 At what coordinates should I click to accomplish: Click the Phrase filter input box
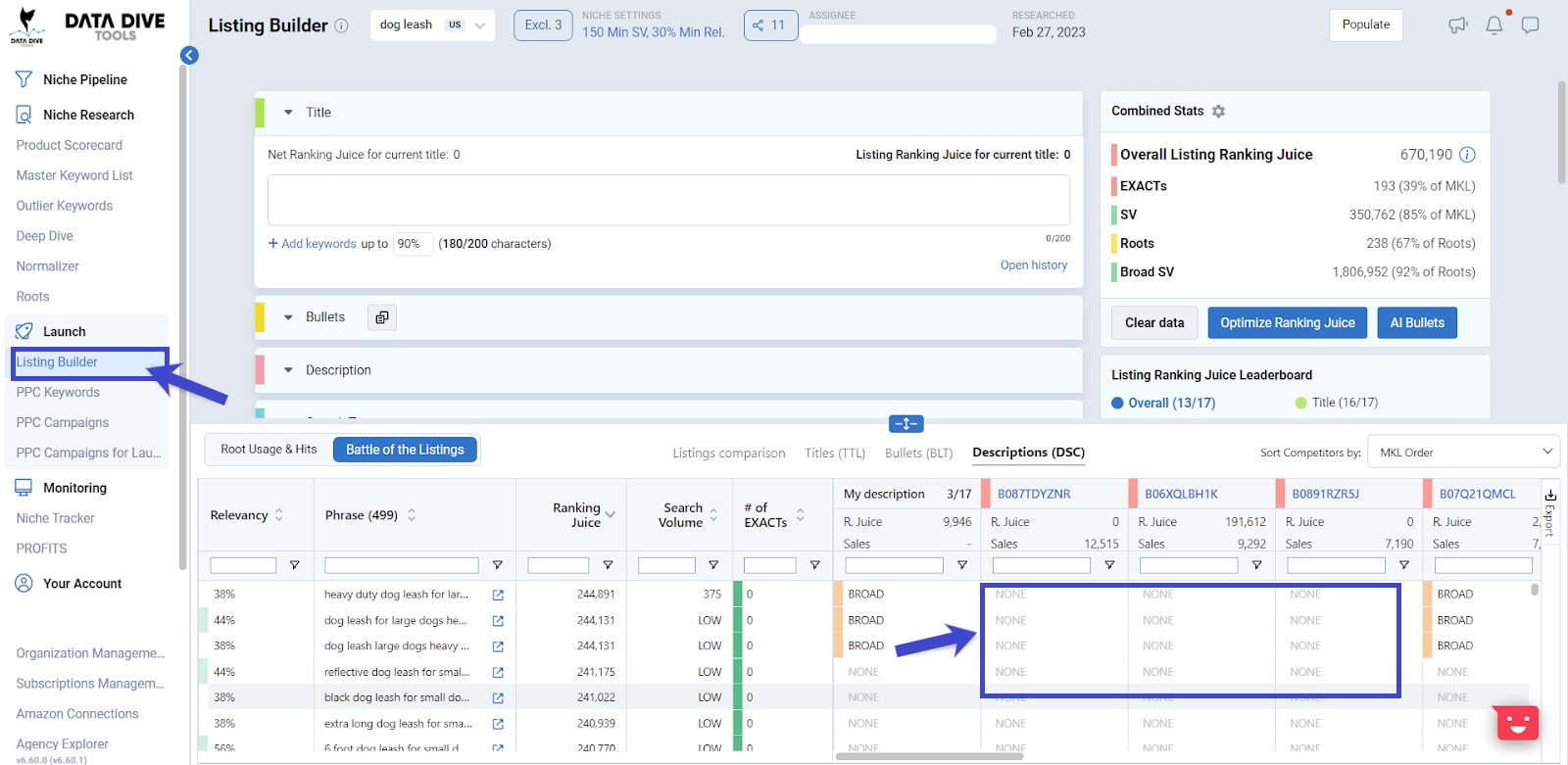(x=402, y=565)
